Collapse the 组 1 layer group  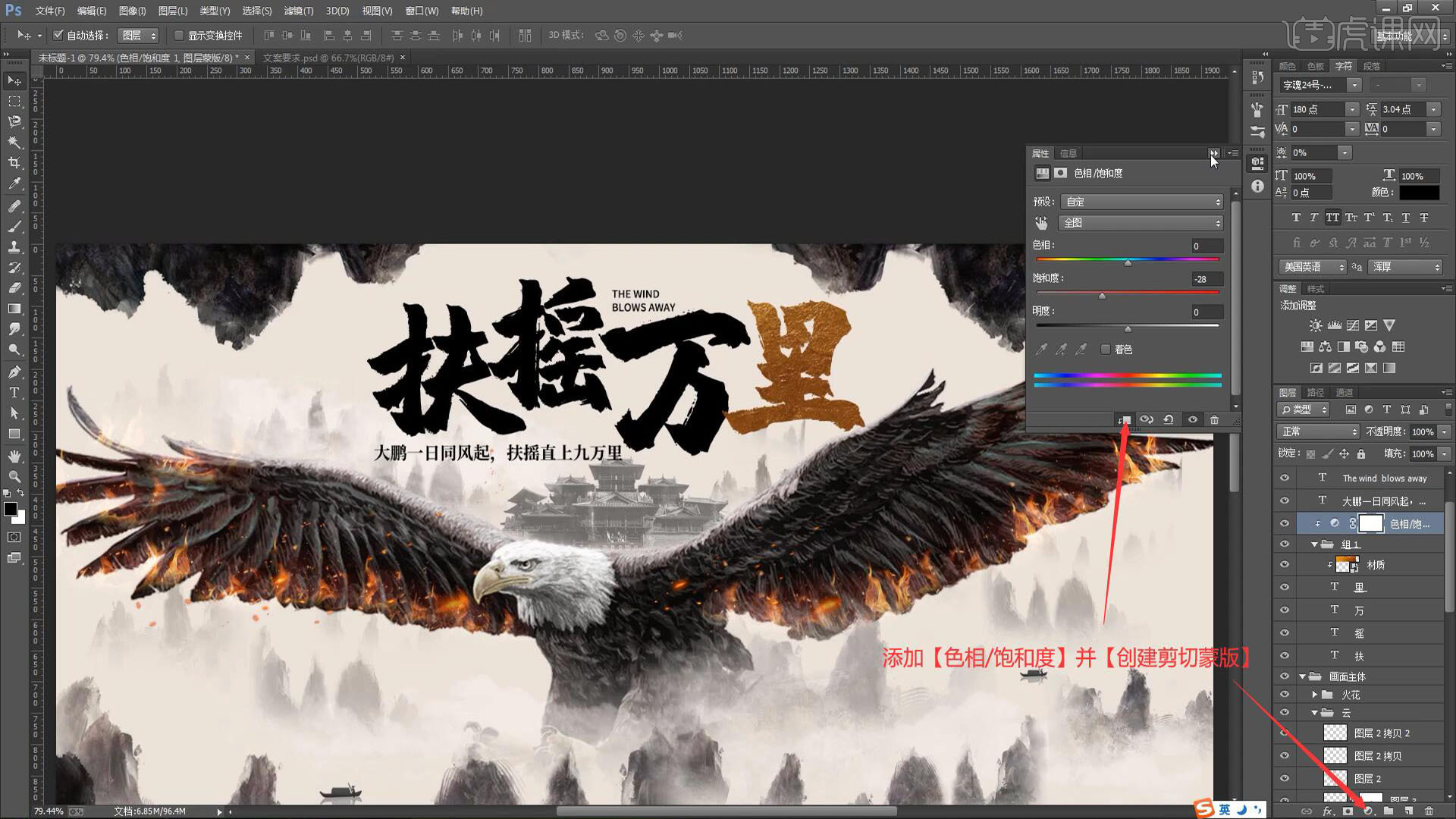(1314, 544)
